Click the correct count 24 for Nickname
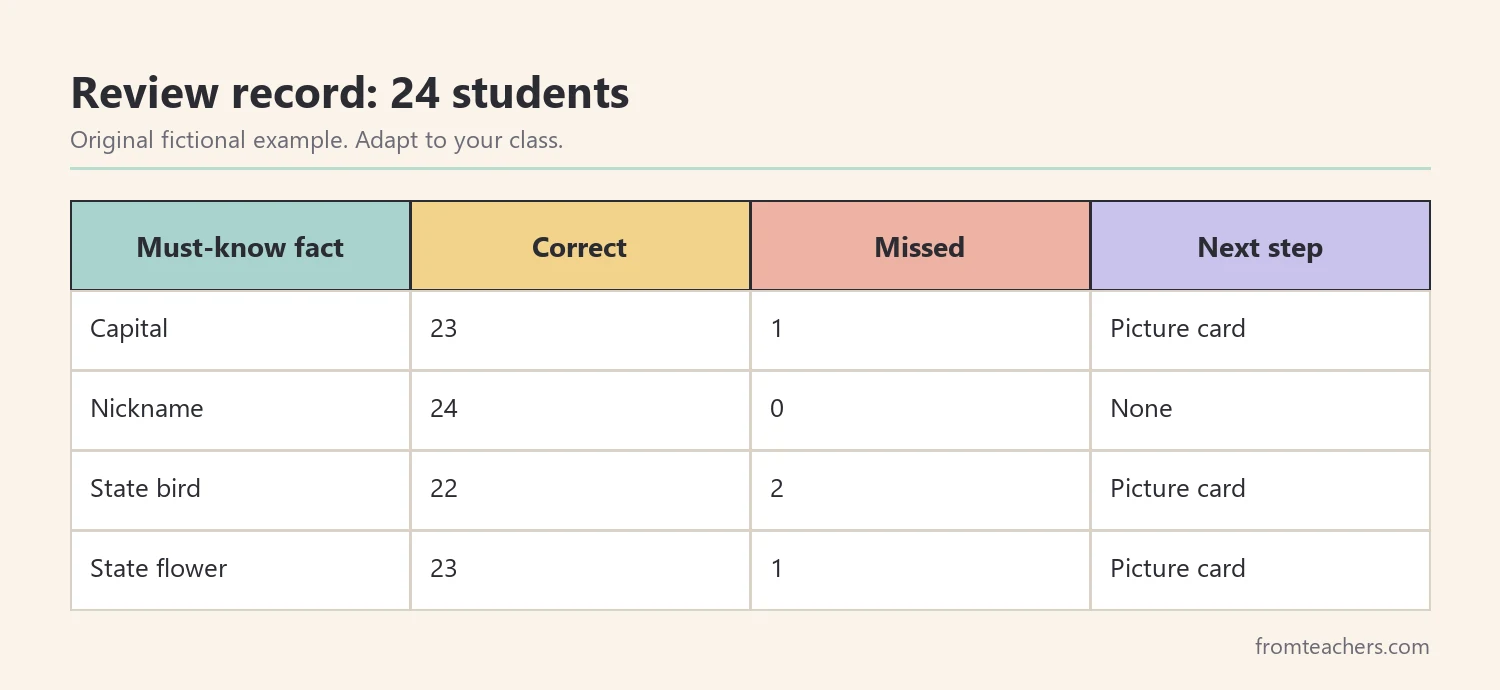The image size is (1500, 690). pyautogui.click(x=580, y=410)
